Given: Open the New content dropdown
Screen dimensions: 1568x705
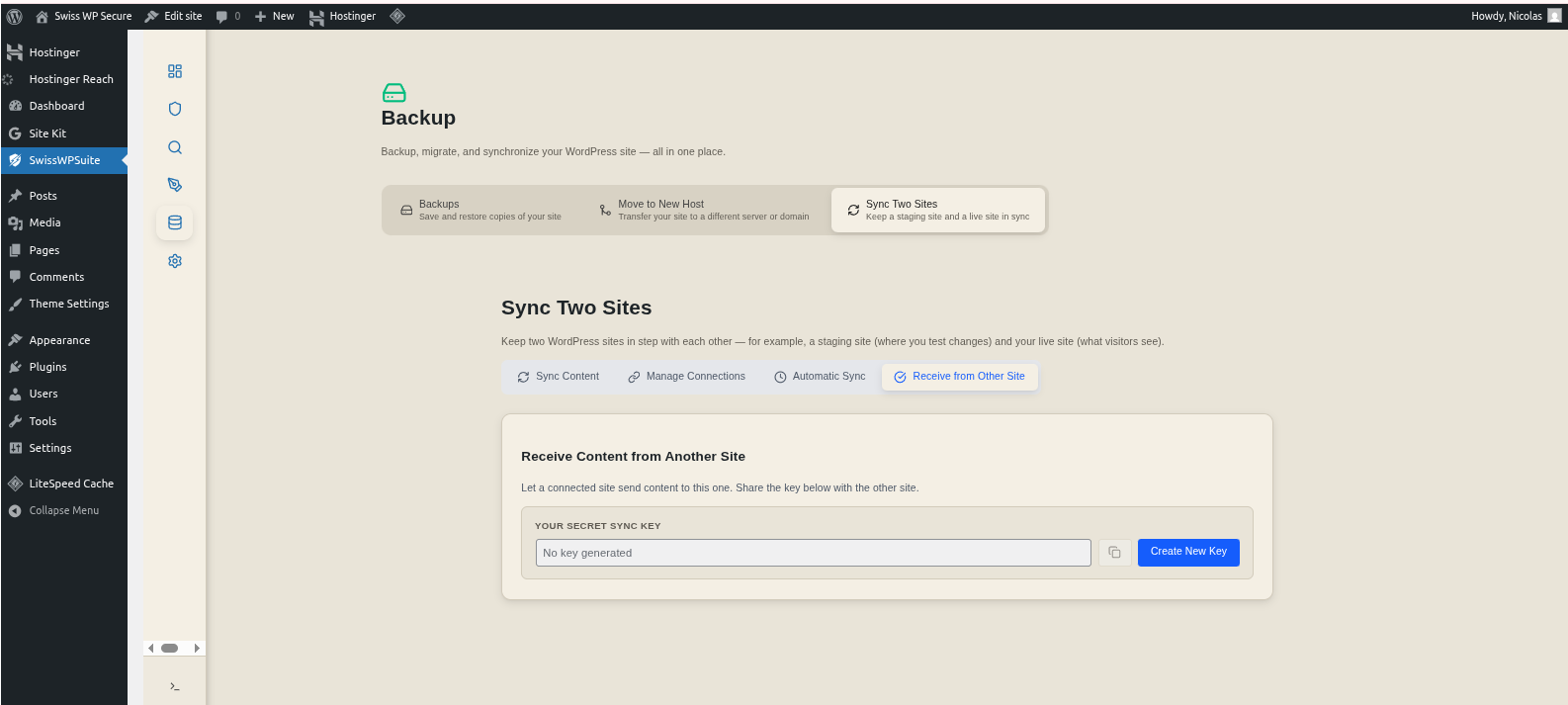Looking at the screenshot, I should pyautogui.click(x=274, y=16).
